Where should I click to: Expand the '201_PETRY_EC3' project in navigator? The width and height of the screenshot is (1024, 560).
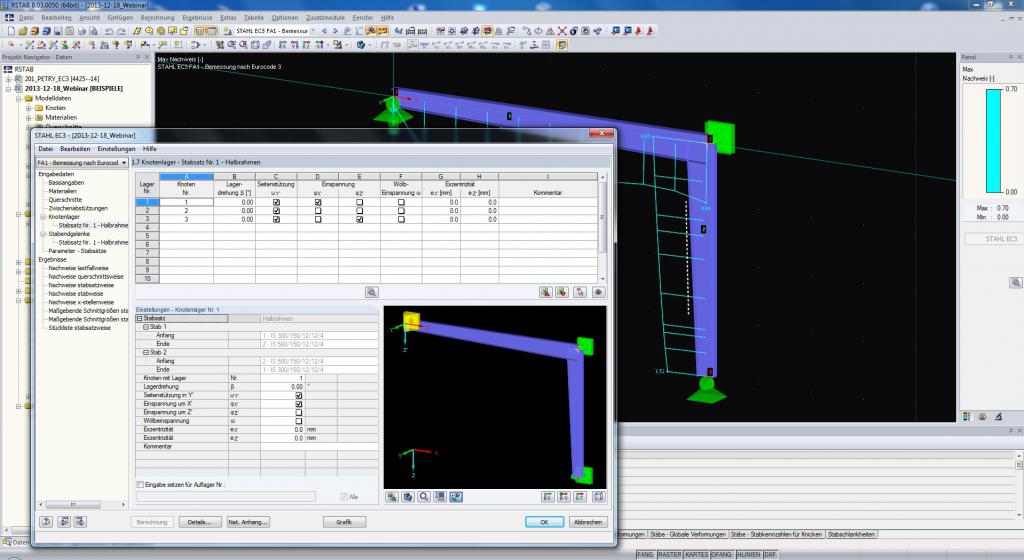8,78
